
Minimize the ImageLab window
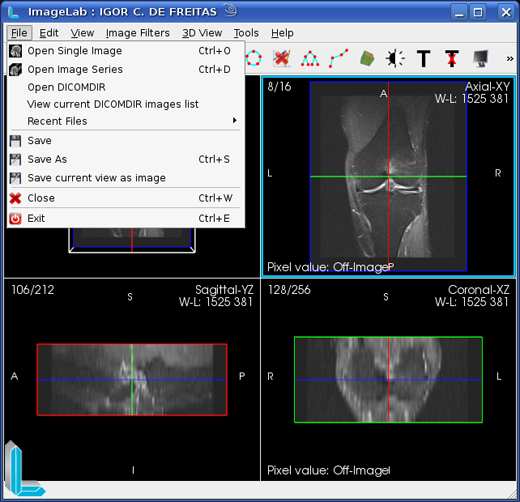coord(459,12)
